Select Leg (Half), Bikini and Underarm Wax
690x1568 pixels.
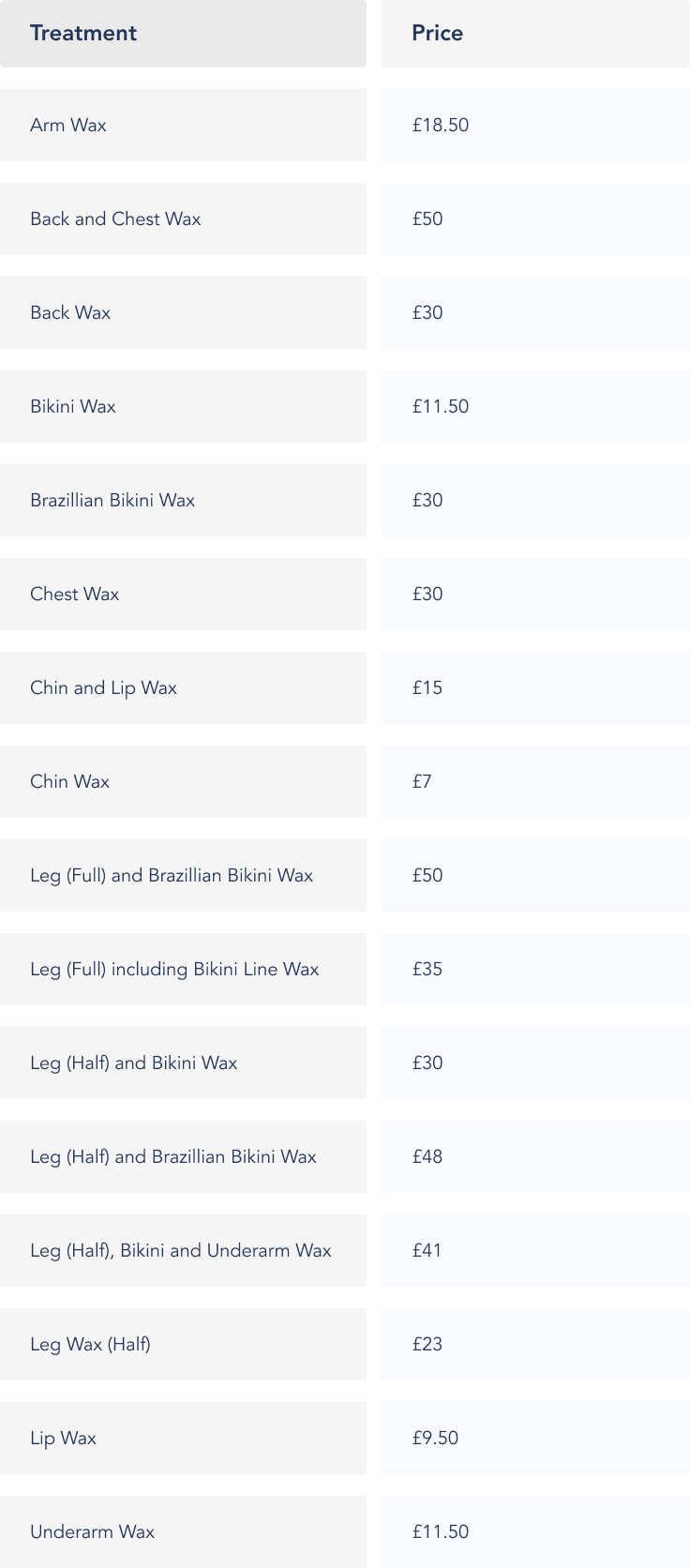click(181, 1250)
